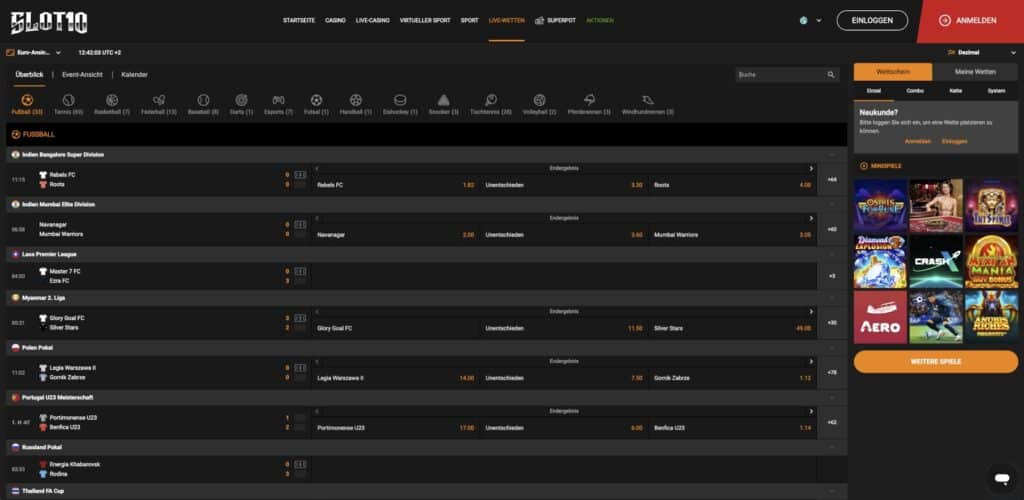Select the Basketball sport icon
This screenshot has height=500, width=1024.
pos(112,101)
